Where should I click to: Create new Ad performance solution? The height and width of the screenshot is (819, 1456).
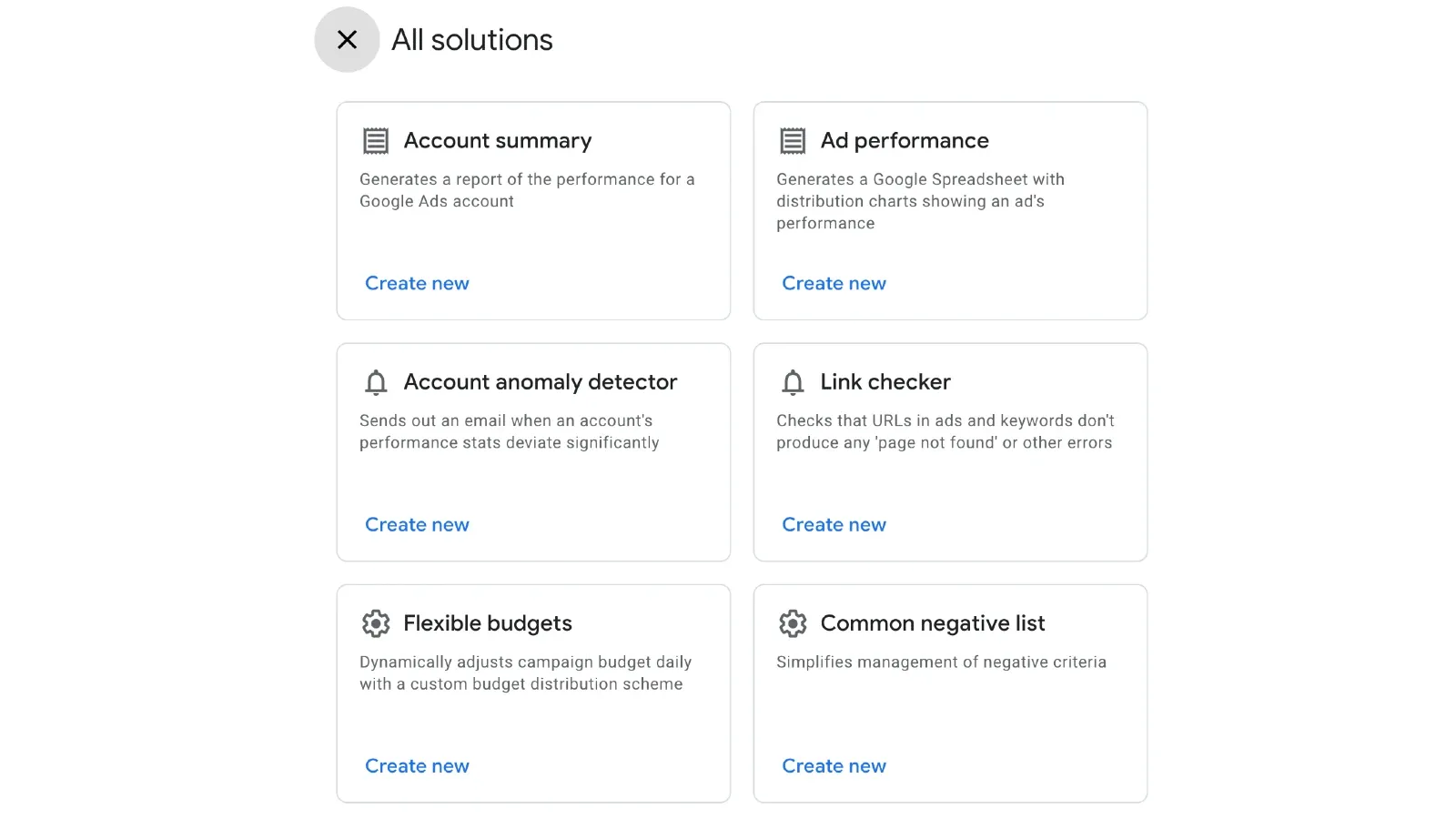click(x=834, y=283)
